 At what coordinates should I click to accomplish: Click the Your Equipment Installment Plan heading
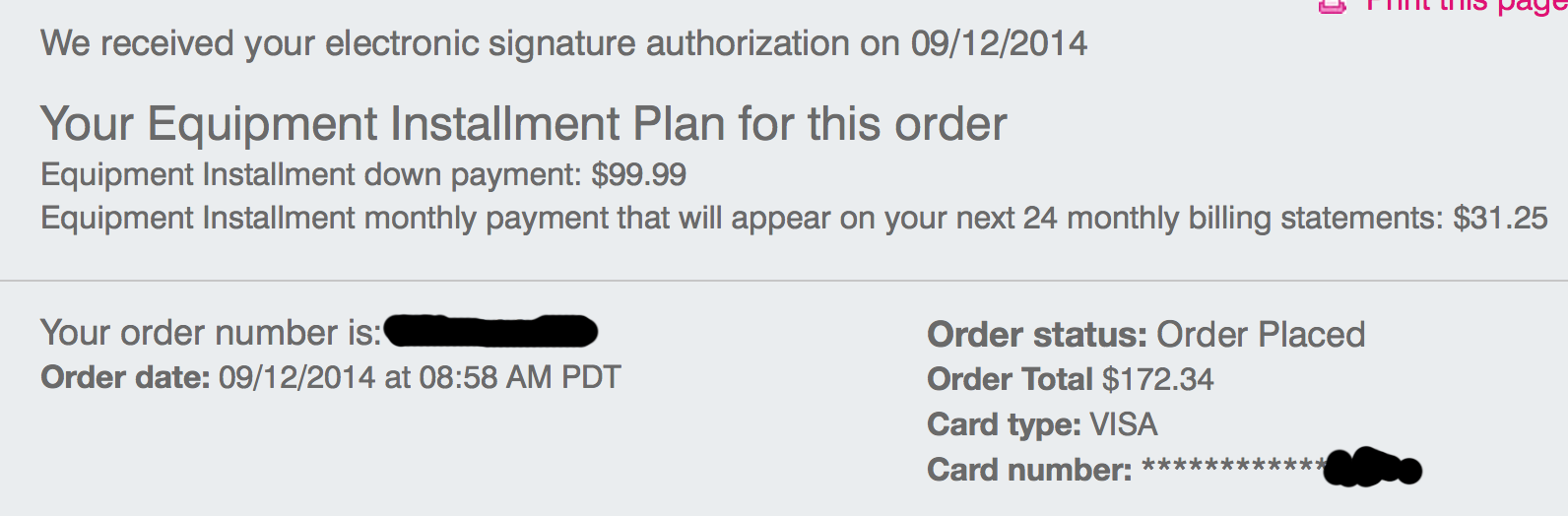(523, 125)
